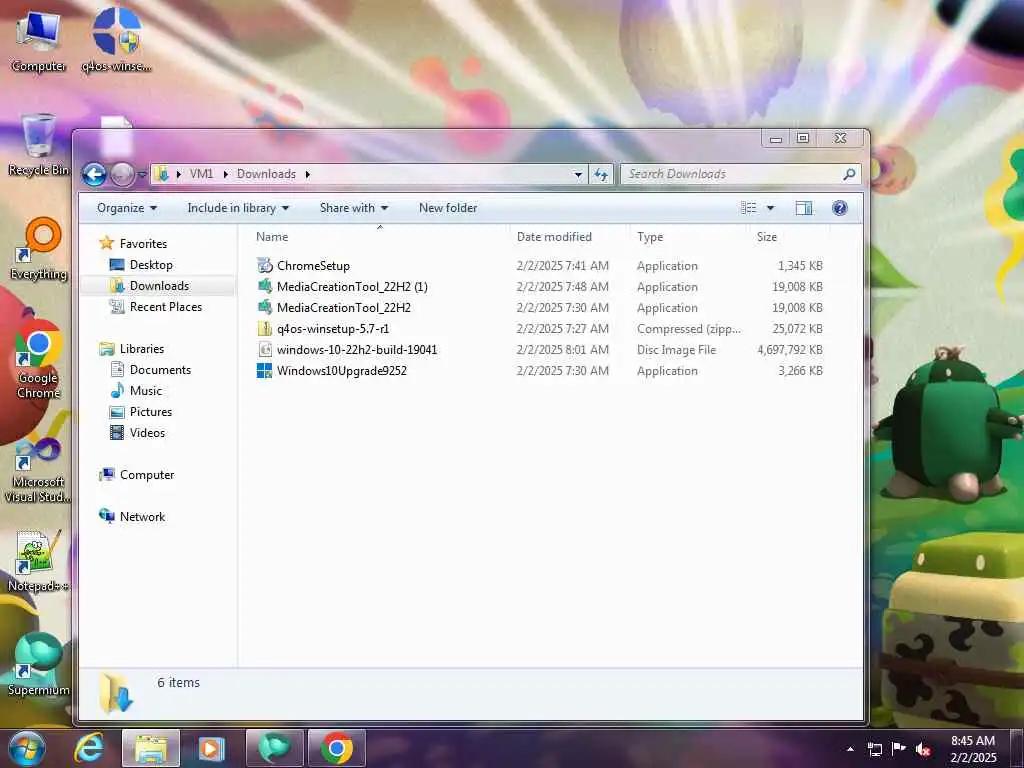Click the muted volume tray icon
The image size is (1024, 768).
coord(923,749)
